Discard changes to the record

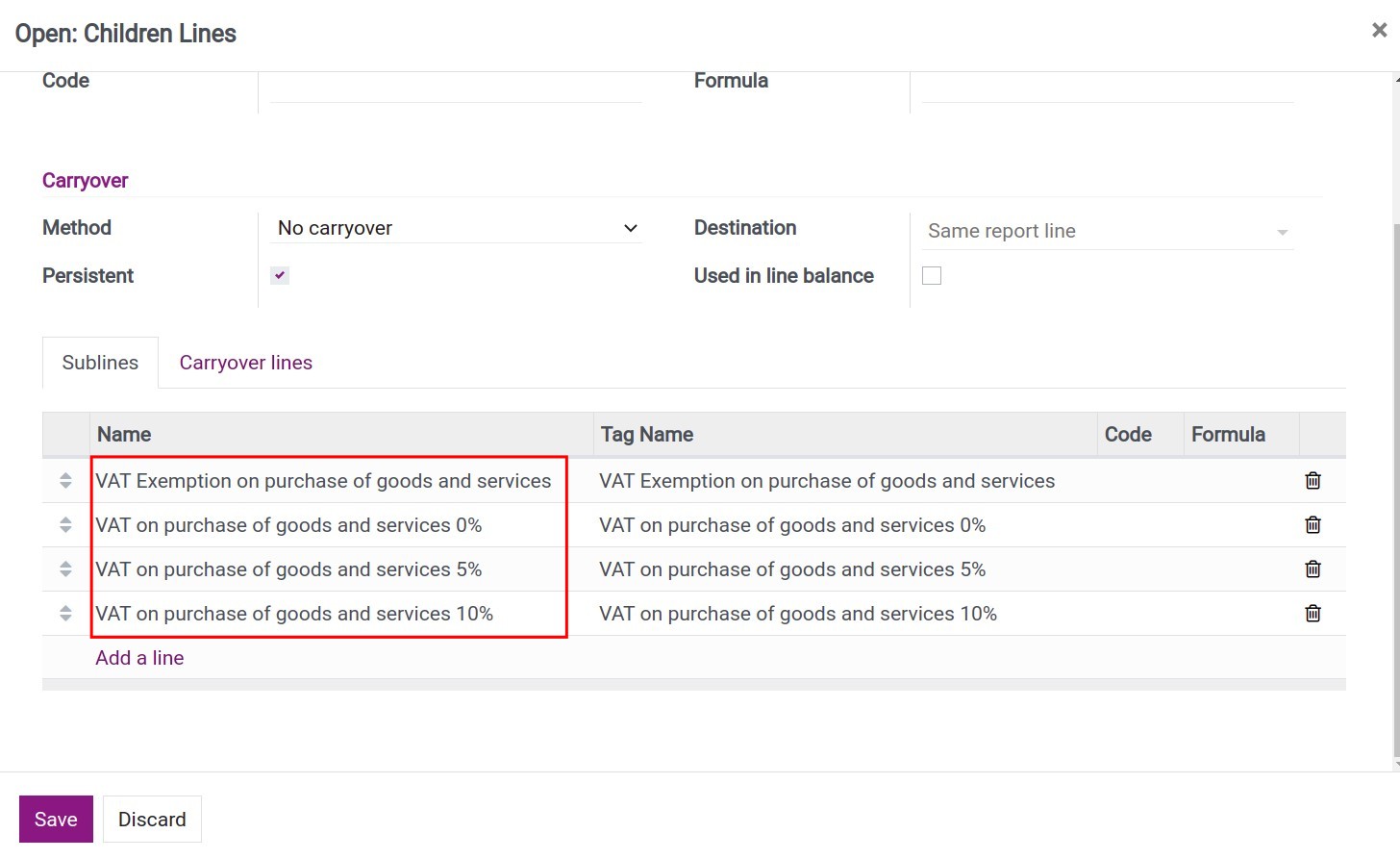(151, 819)
